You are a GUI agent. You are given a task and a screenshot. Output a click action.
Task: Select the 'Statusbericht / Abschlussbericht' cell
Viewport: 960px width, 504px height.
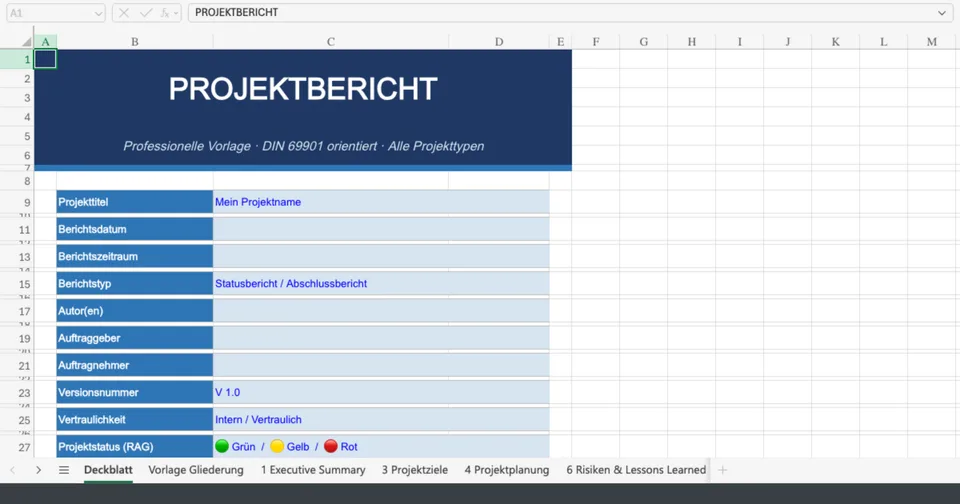coord(381,284)
